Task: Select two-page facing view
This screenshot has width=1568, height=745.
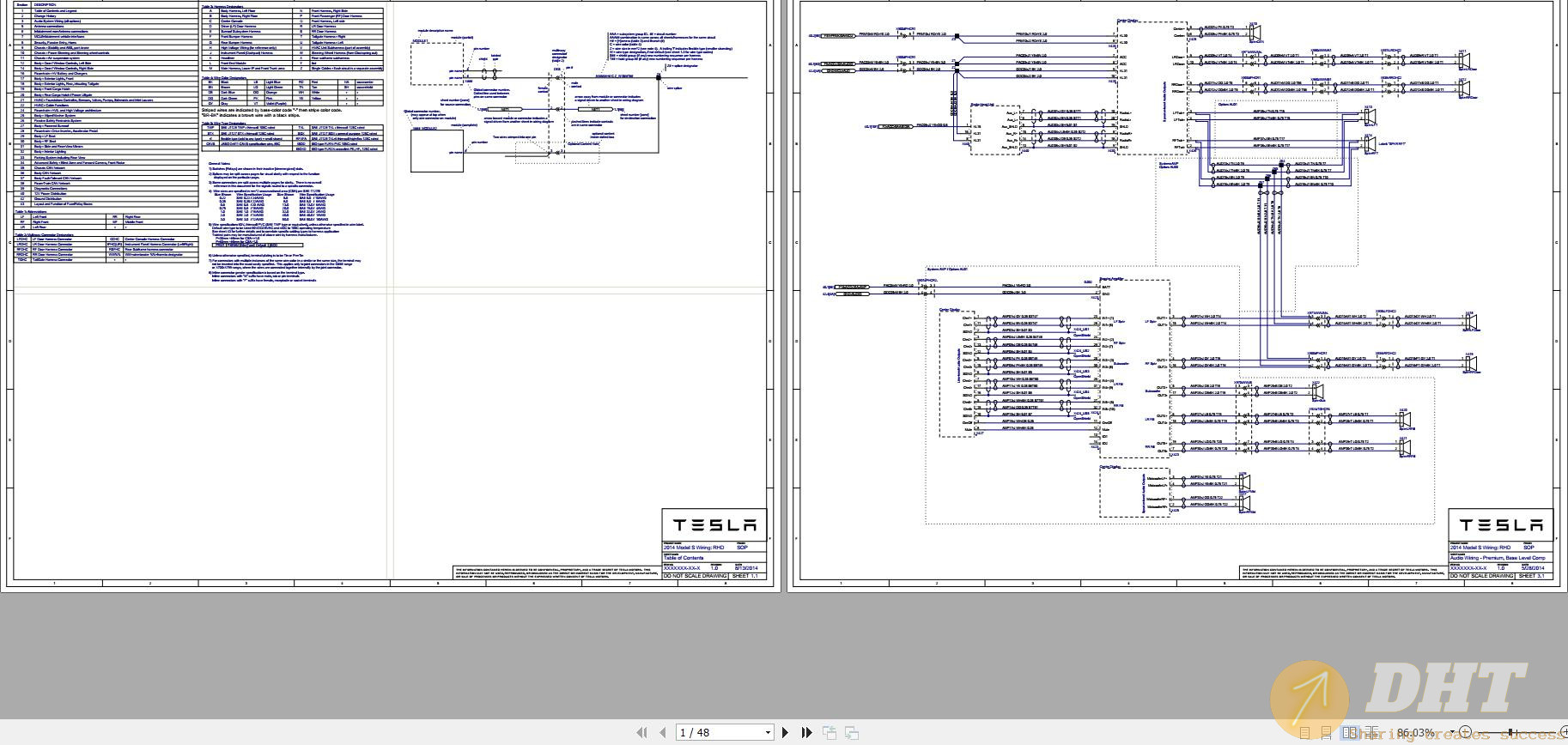Action: pyautogui.click(x=1349, y=732)
